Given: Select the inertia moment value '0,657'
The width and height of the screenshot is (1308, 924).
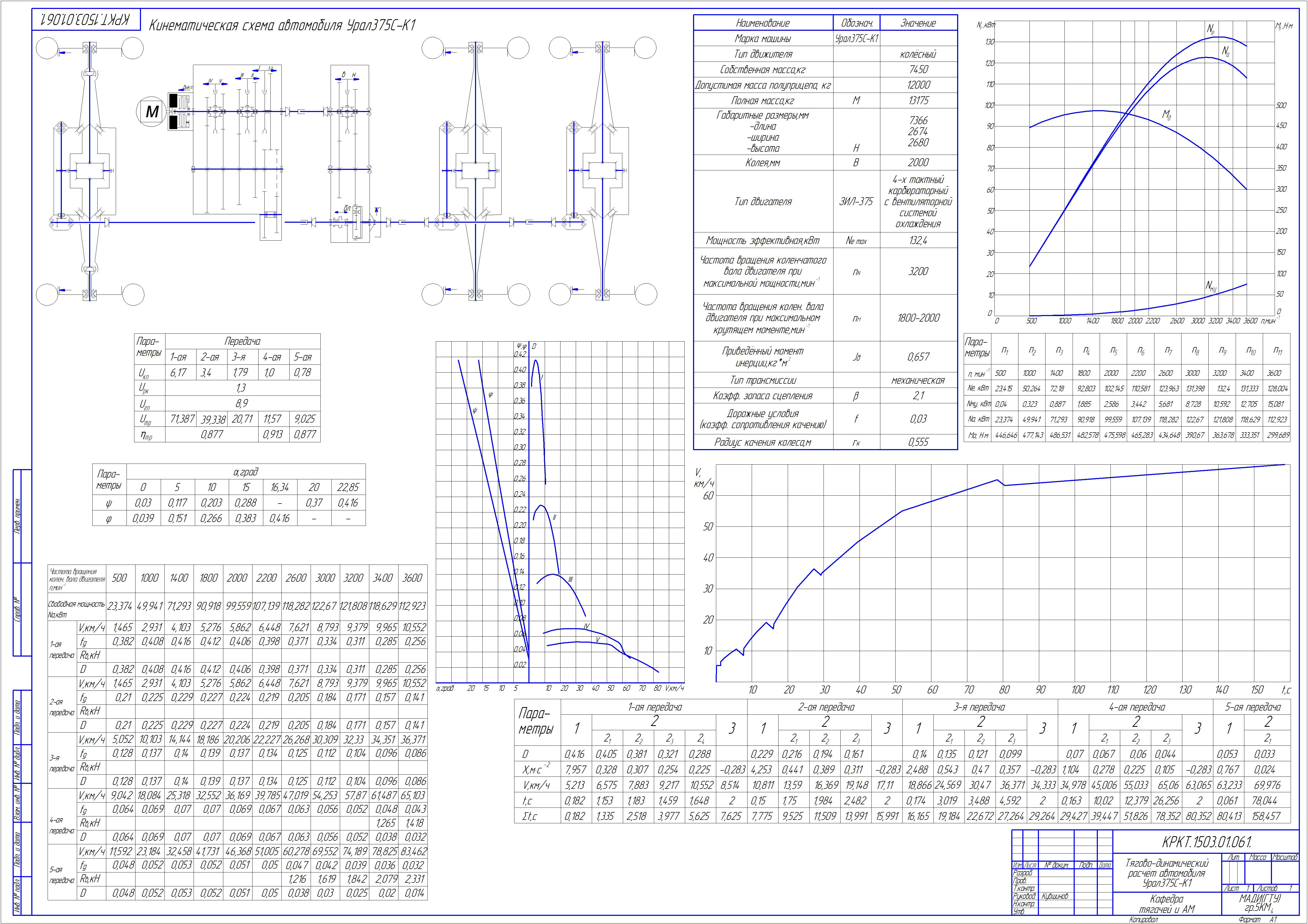Looking at the screenshot, I should [918, 357].
